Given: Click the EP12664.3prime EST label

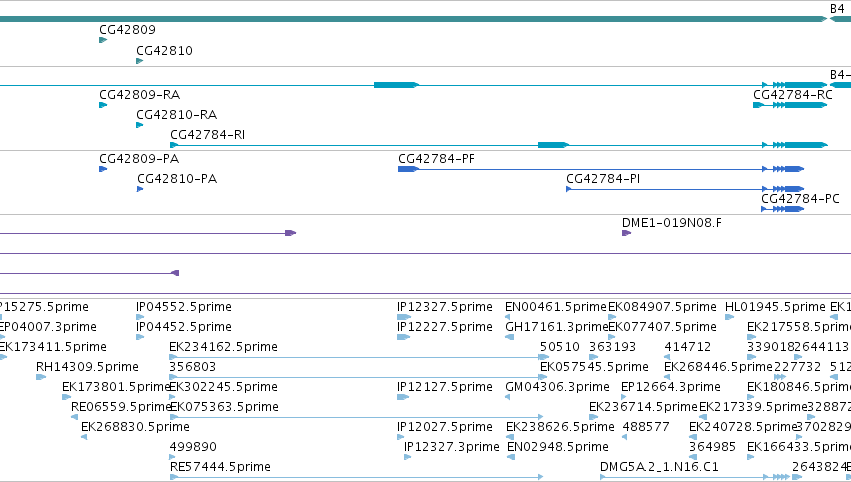Looking at the screenshot, I should coord(671,386).
